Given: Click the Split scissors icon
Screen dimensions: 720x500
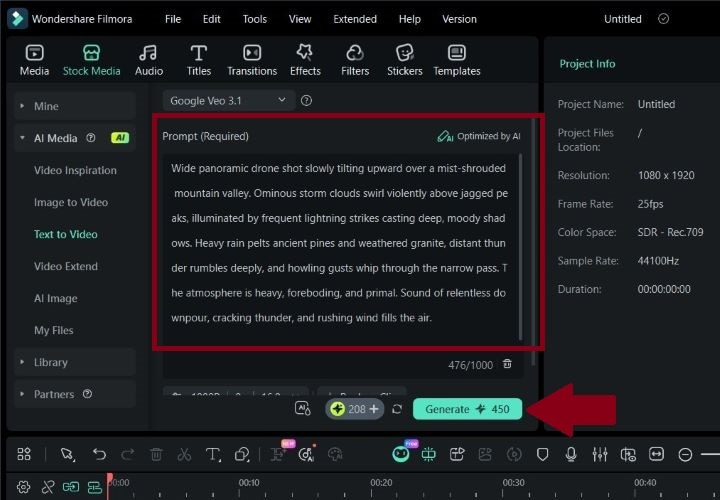Looking at the screenshot, I should (184, 455).
